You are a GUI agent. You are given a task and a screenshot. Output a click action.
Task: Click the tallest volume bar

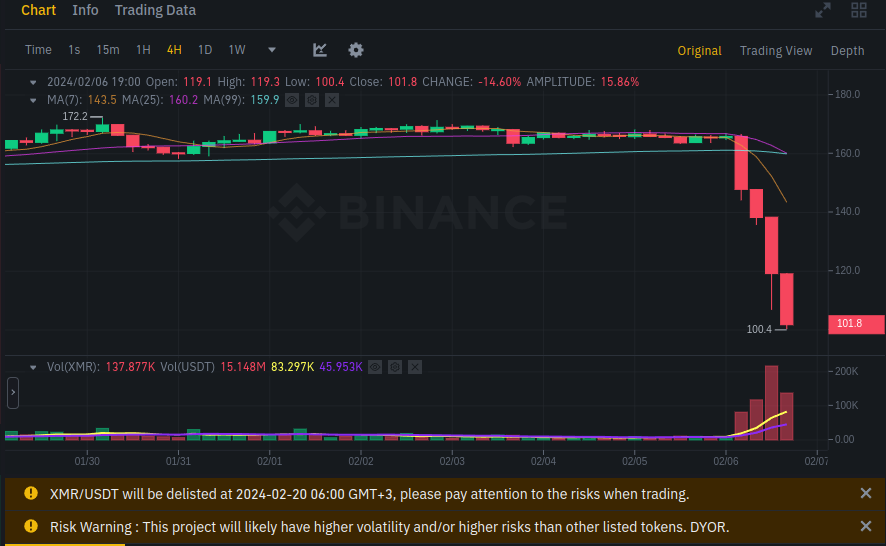pyautogui.click(x=771, y=402)
